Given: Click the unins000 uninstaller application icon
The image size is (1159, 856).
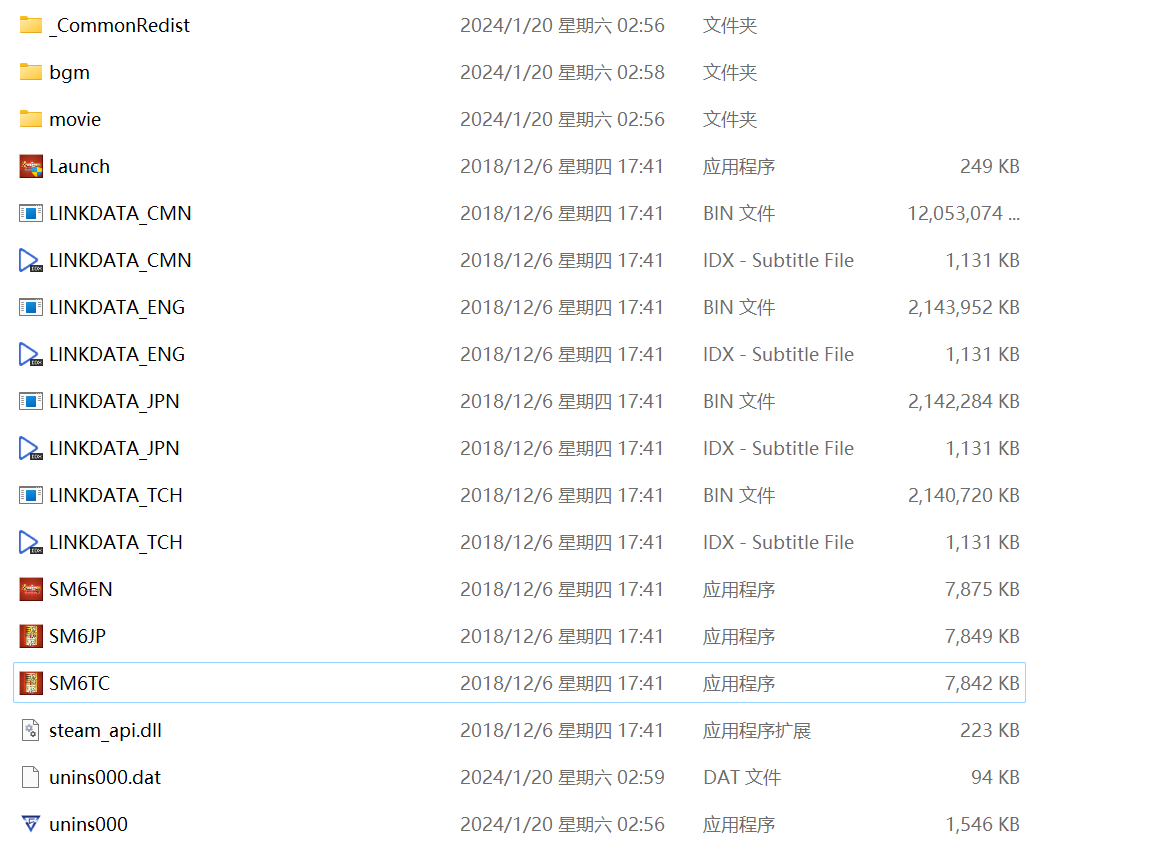Looking at the screenshot, I should click(31, 824).
